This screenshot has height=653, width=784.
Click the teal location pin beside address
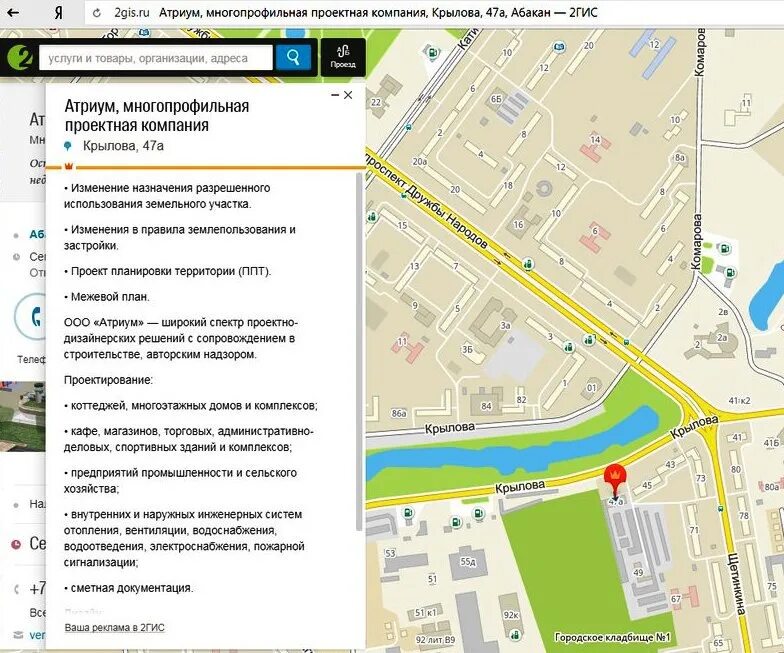point(68,146)
